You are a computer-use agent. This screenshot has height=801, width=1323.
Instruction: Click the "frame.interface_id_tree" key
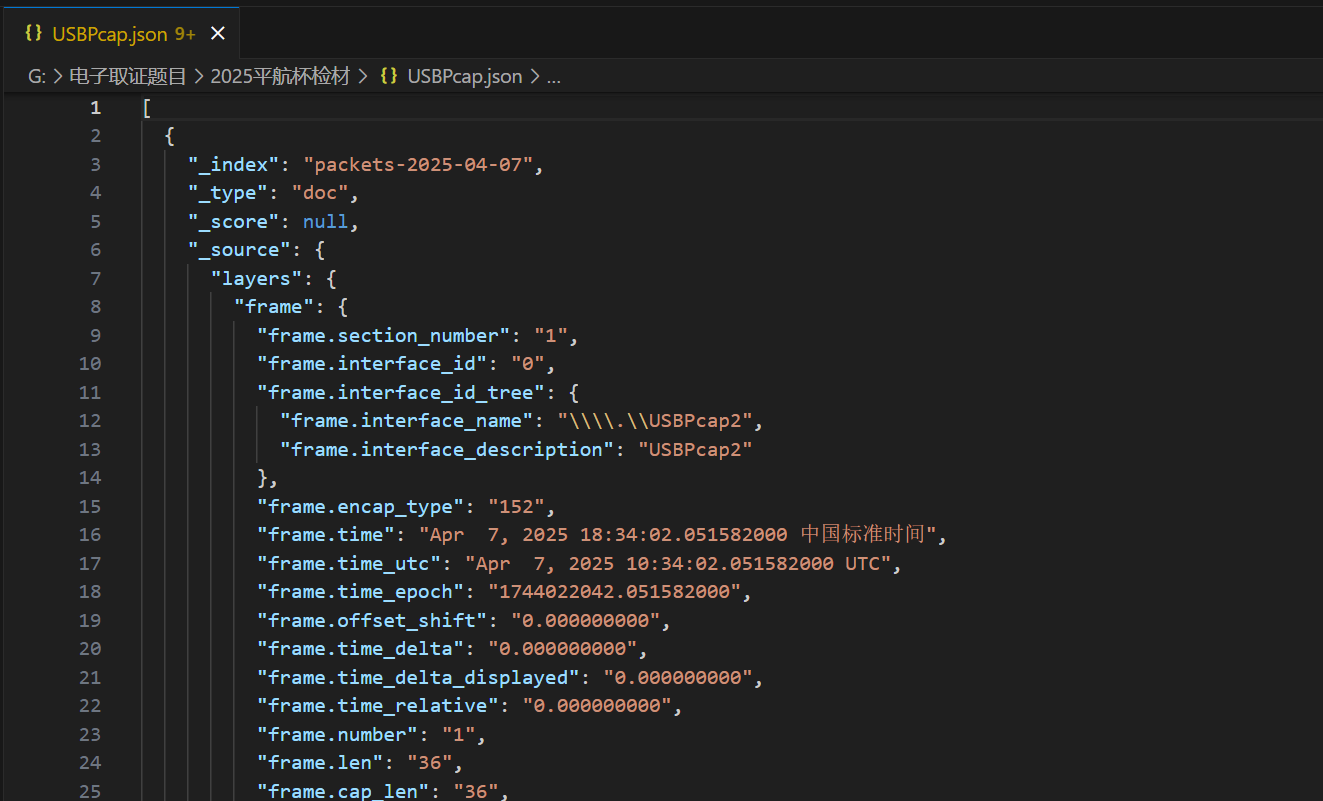[x=395, y=392]
